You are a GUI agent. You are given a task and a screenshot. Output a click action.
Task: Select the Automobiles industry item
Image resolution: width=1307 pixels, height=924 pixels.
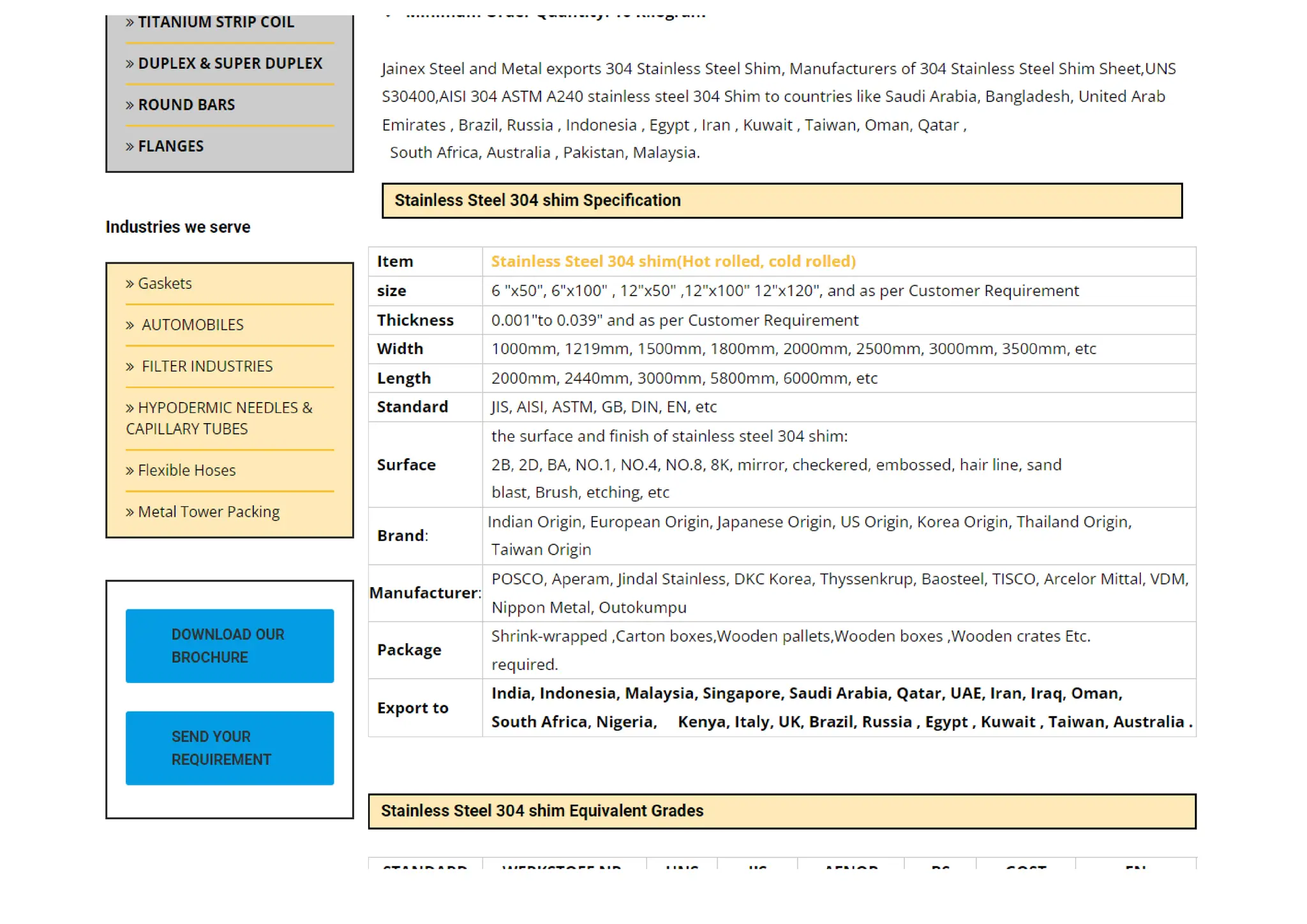click(192, 325)
